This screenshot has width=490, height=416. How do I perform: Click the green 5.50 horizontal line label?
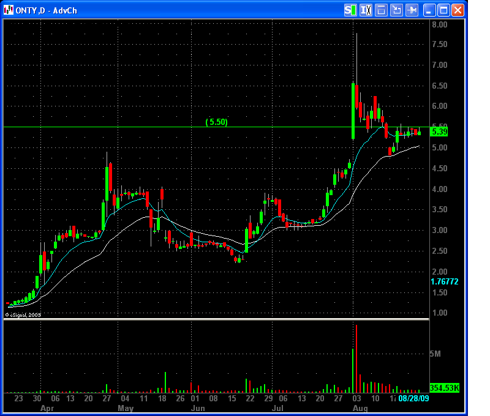pos(217,122)
